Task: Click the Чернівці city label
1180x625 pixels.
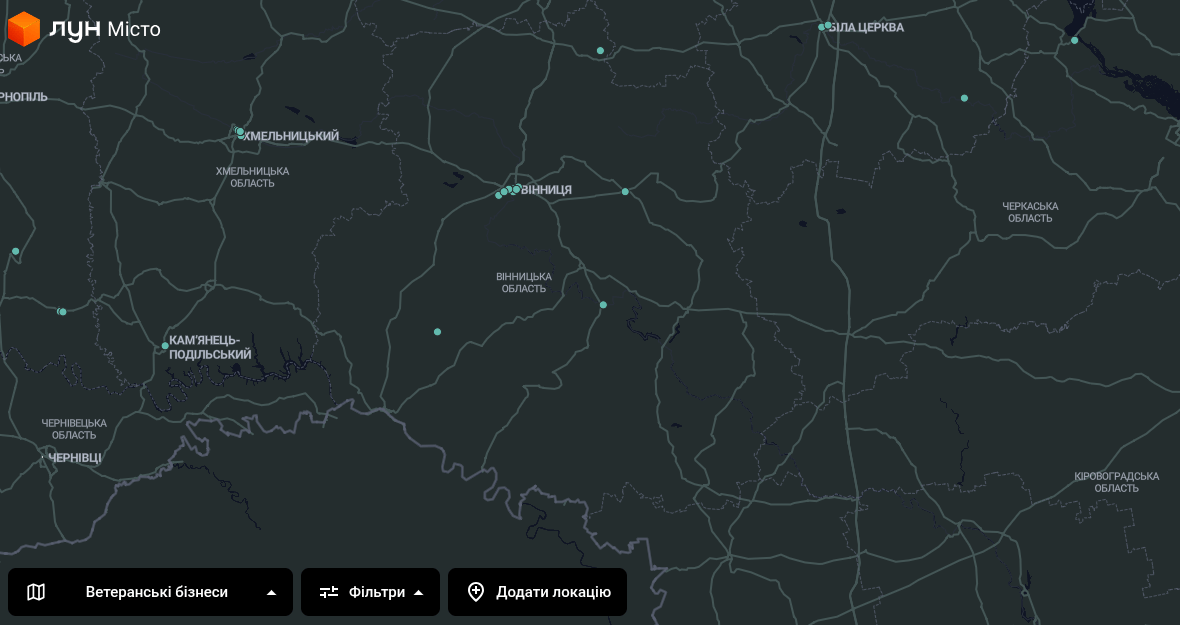Action: pos(75,458)
